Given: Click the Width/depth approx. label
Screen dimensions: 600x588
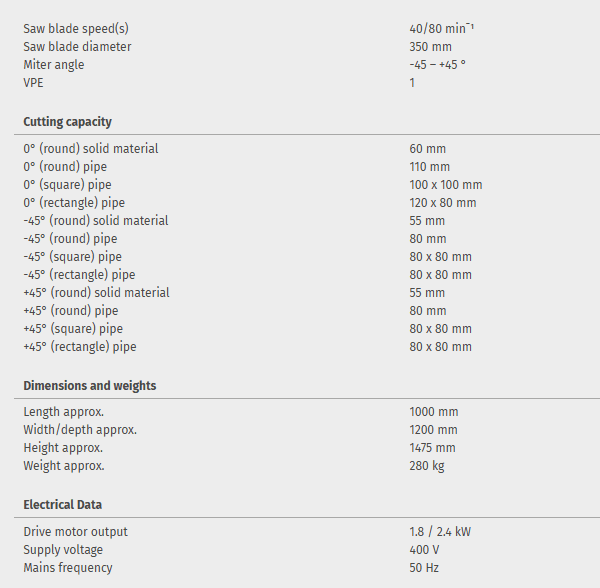Looking at the screenshot, I should (80, 430).
